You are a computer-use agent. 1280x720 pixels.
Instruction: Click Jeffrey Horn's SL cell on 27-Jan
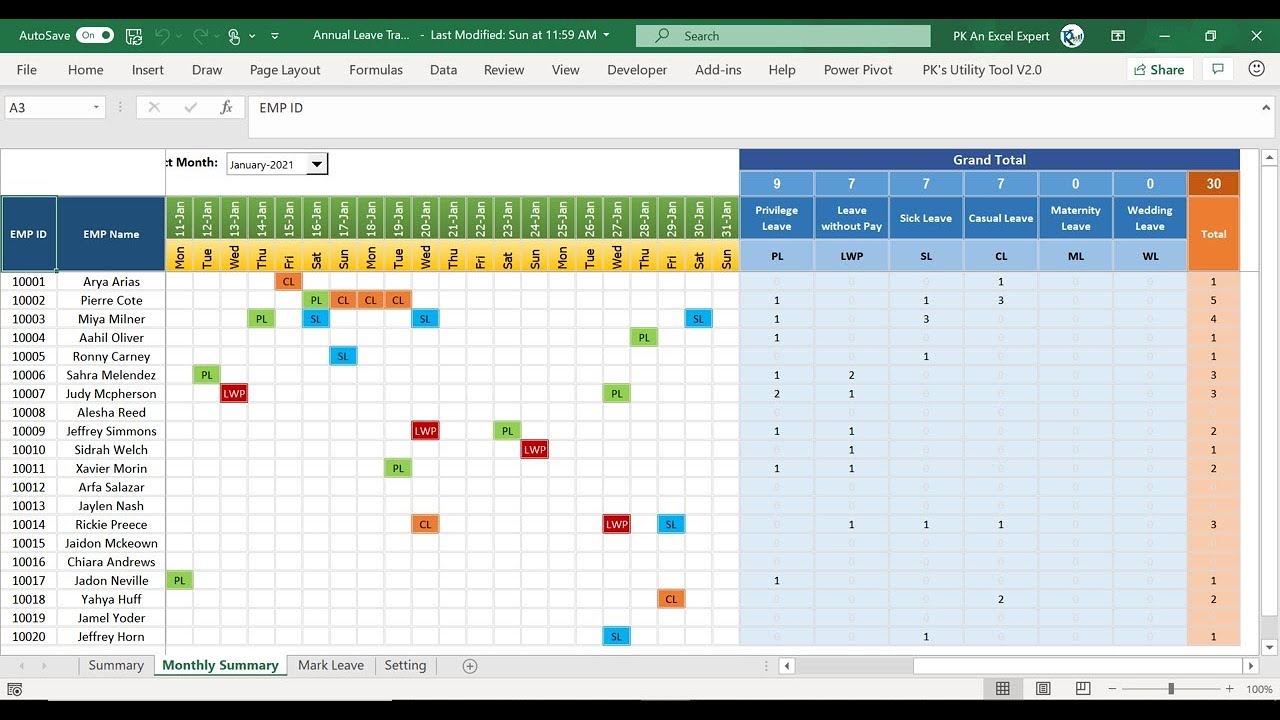coord(617,637)
